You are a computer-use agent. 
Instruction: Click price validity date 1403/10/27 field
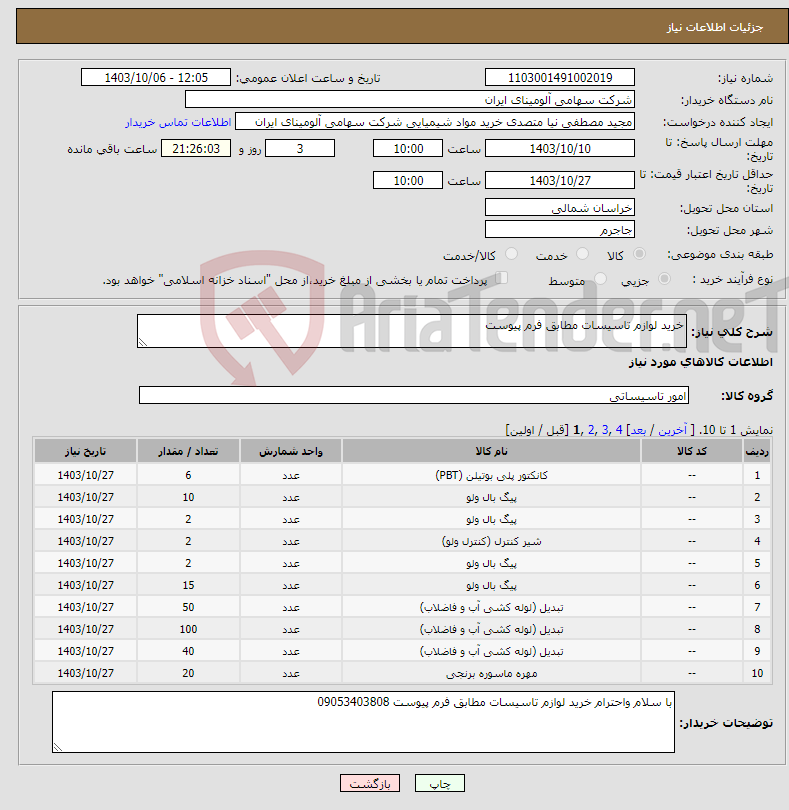click(560, 180)
